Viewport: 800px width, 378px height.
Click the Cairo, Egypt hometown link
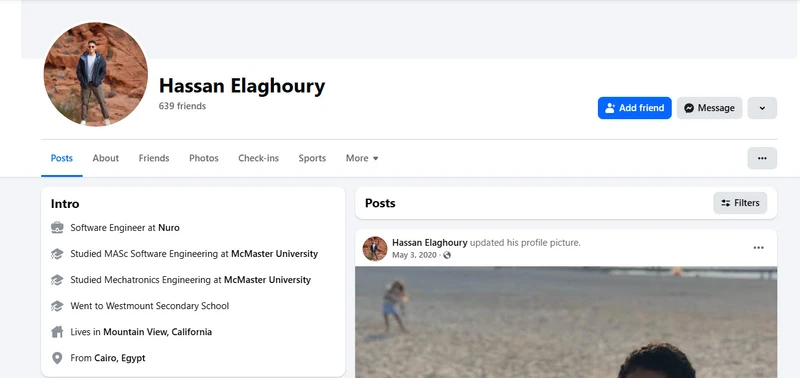click(120, 358)
